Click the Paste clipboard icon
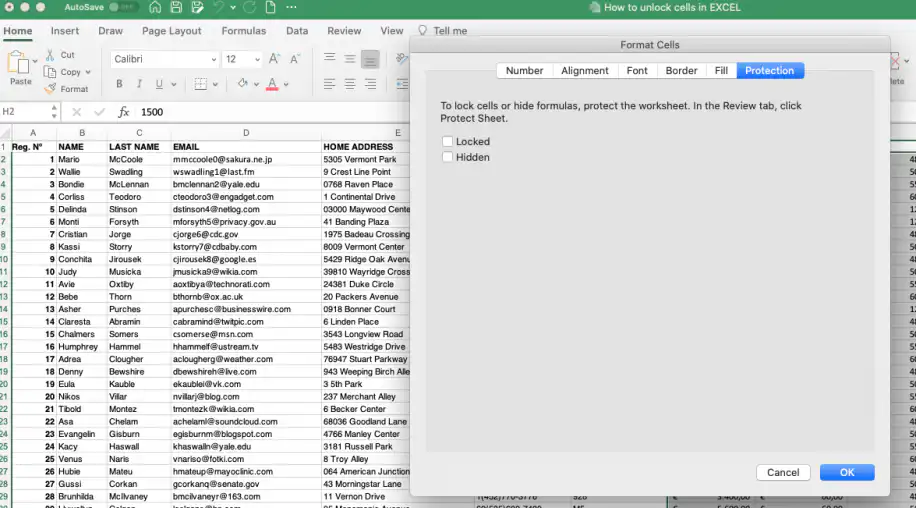 coord(18,62)
